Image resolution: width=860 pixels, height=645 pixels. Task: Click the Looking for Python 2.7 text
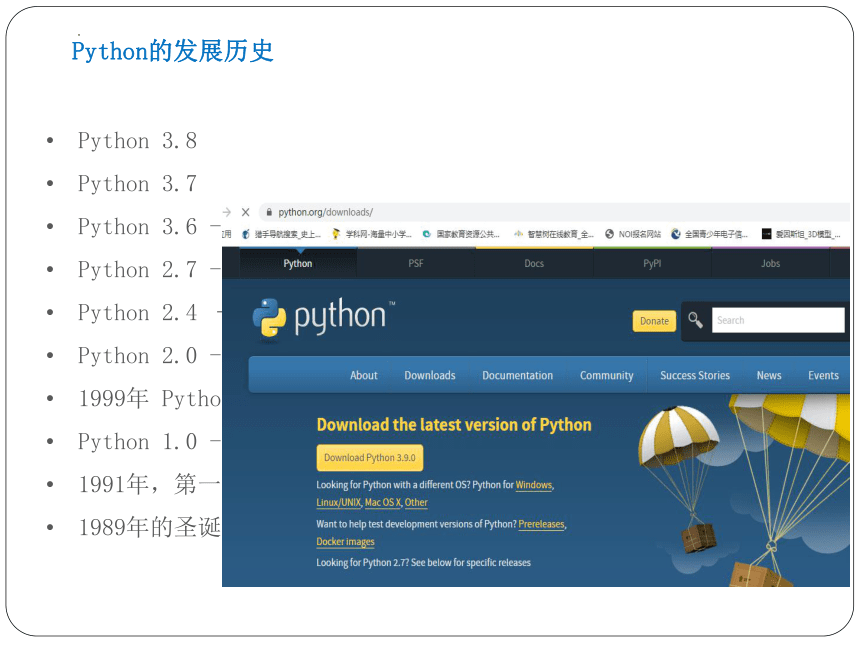[x=423, y=563]
